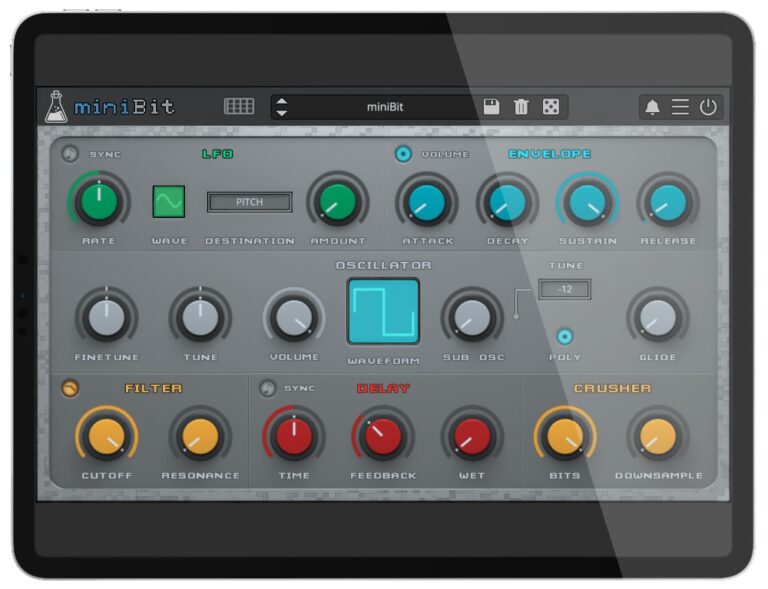Open the sub oscillator tune -12 box

point(565,289)
